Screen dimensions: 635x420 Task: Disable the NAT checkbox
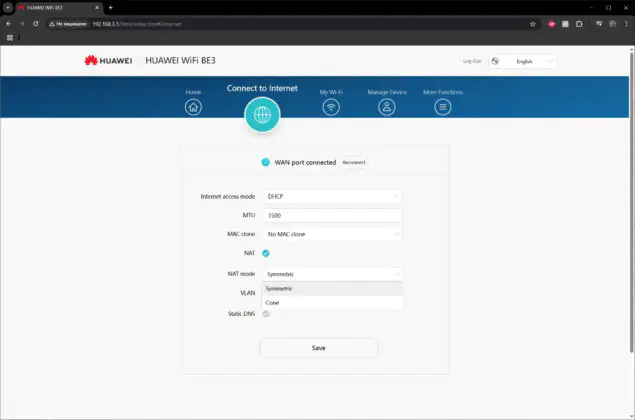(266, 253)
